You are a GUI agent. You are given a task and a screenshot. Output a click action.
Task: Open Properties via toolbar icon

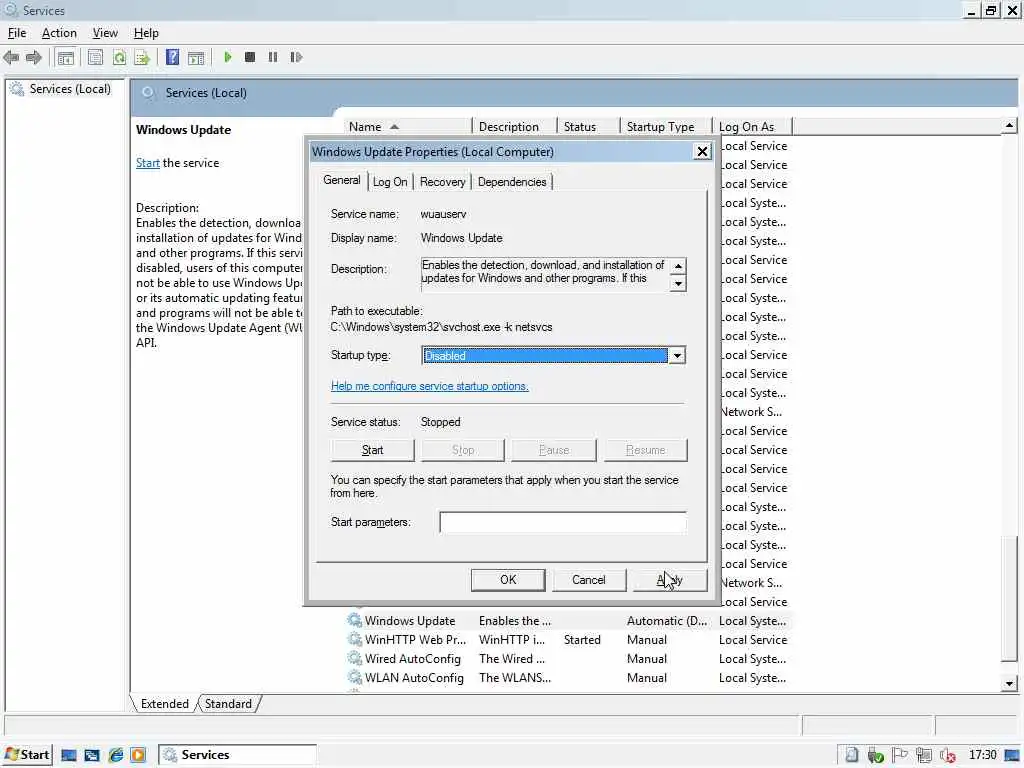point(95,57)
